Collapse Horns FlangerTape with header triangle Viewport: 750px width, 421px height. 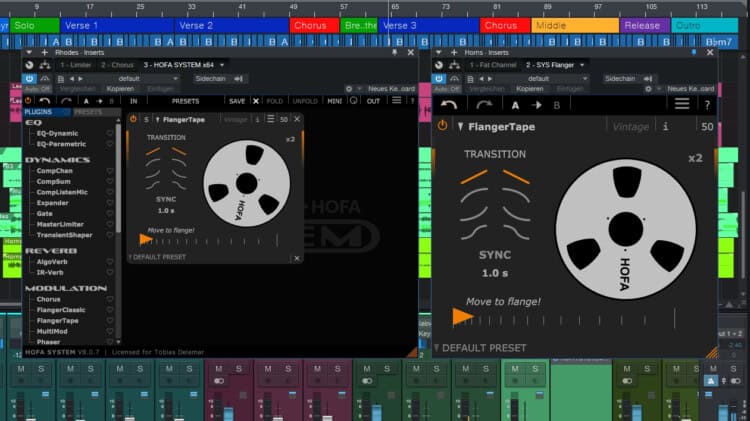[x=460, y=126]
